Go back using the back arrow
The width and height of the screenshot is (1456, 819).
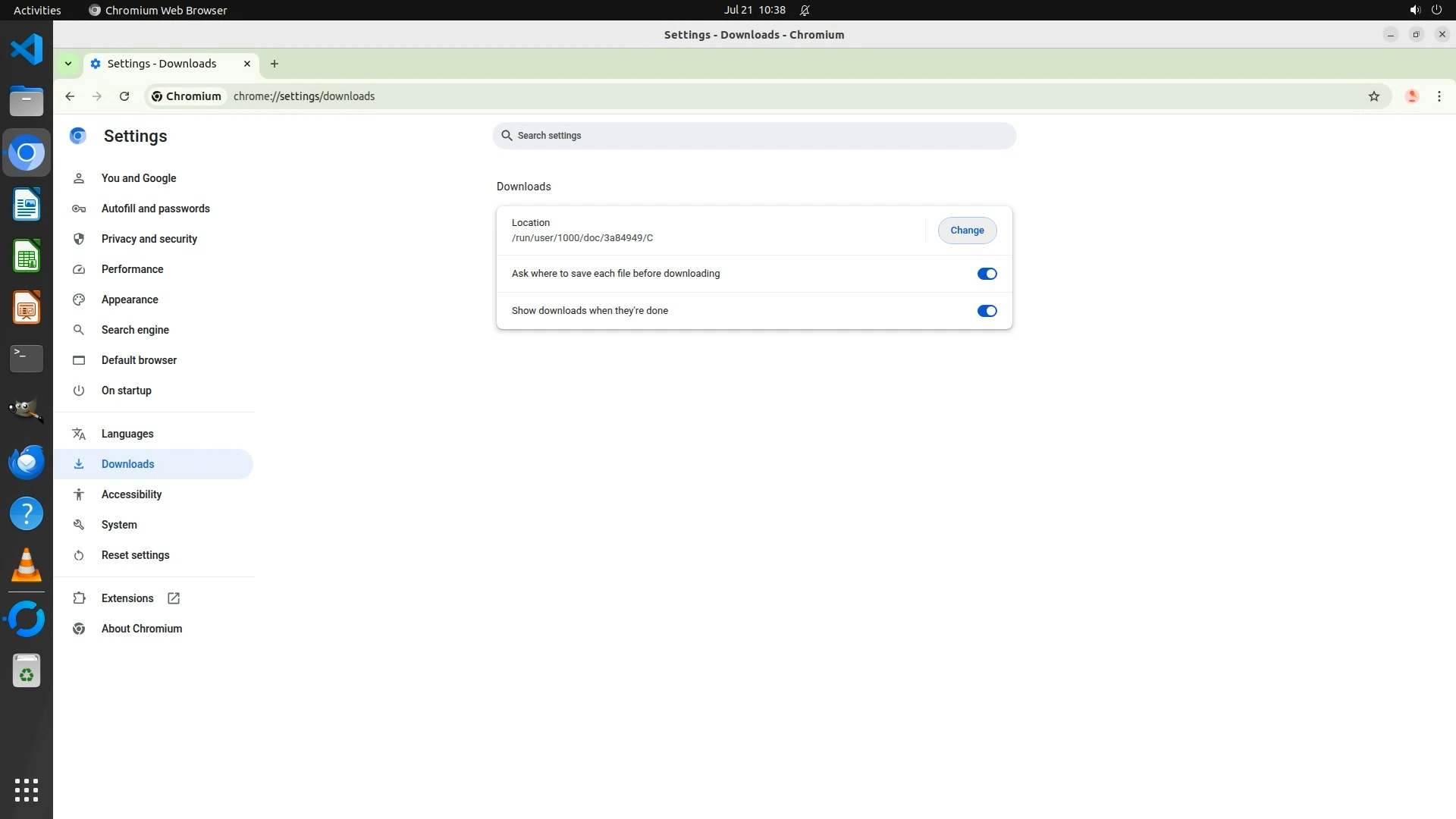(x=70, y=96)
